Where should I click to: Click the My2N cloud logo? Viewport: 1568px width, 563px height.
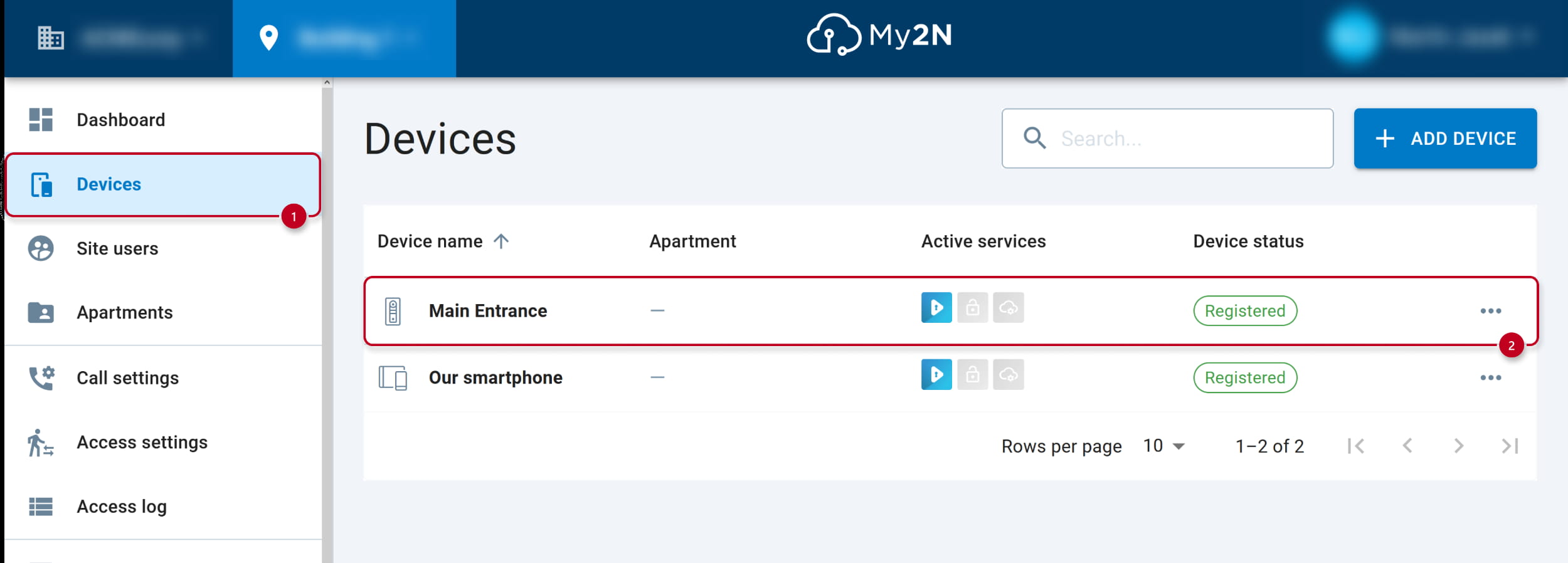click(x=879, y=34)
